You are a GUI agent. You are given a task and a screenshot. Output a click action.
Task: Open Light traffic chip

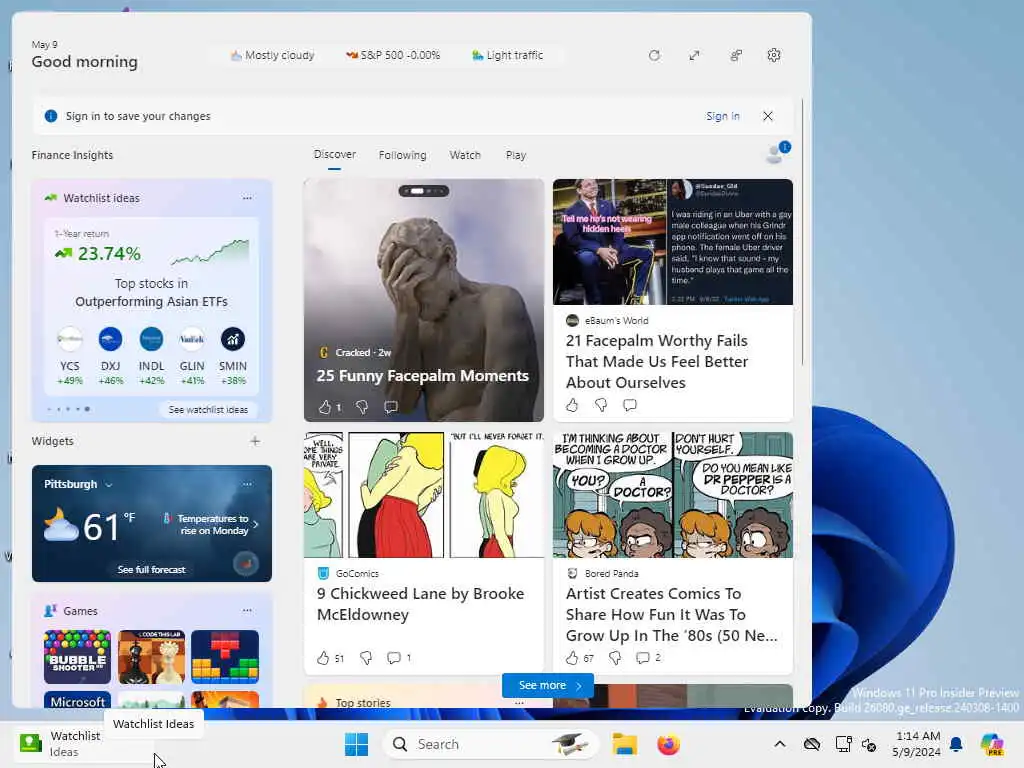click(507, 56)
